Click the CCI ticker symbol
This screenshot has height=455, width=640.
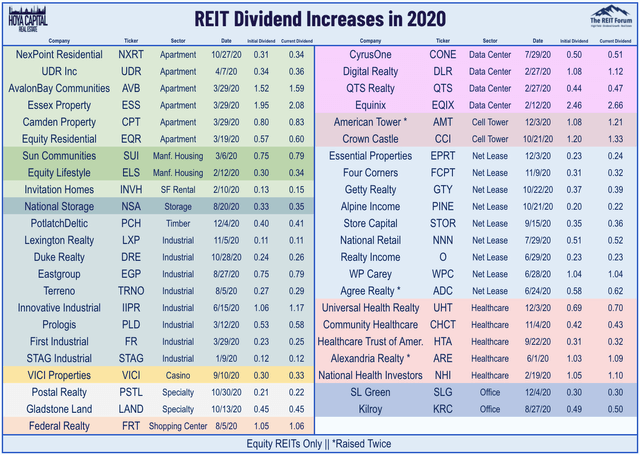click(x=443, y=139)
